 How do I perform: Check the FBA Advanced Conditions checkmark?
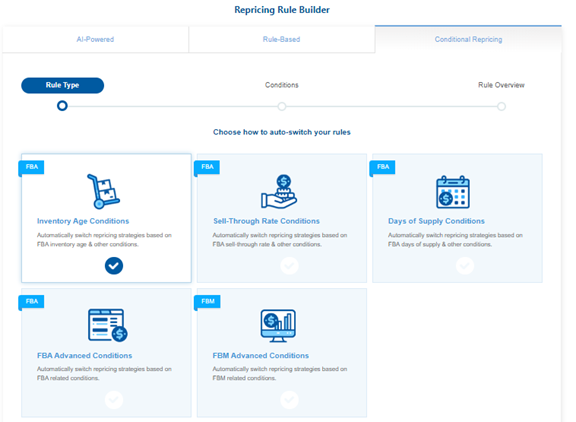tap(114, 400)
